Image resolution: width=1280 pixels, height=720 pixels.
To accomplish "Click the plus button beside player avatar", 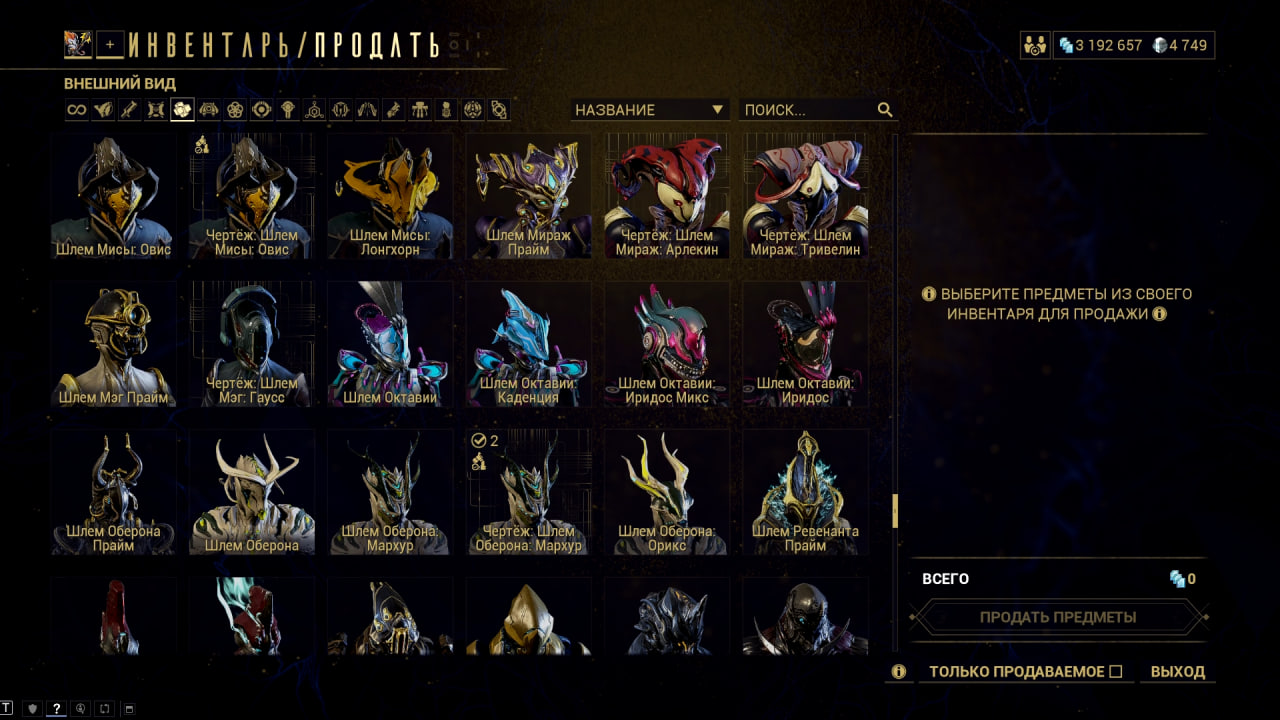I will (x=111, y=44).
